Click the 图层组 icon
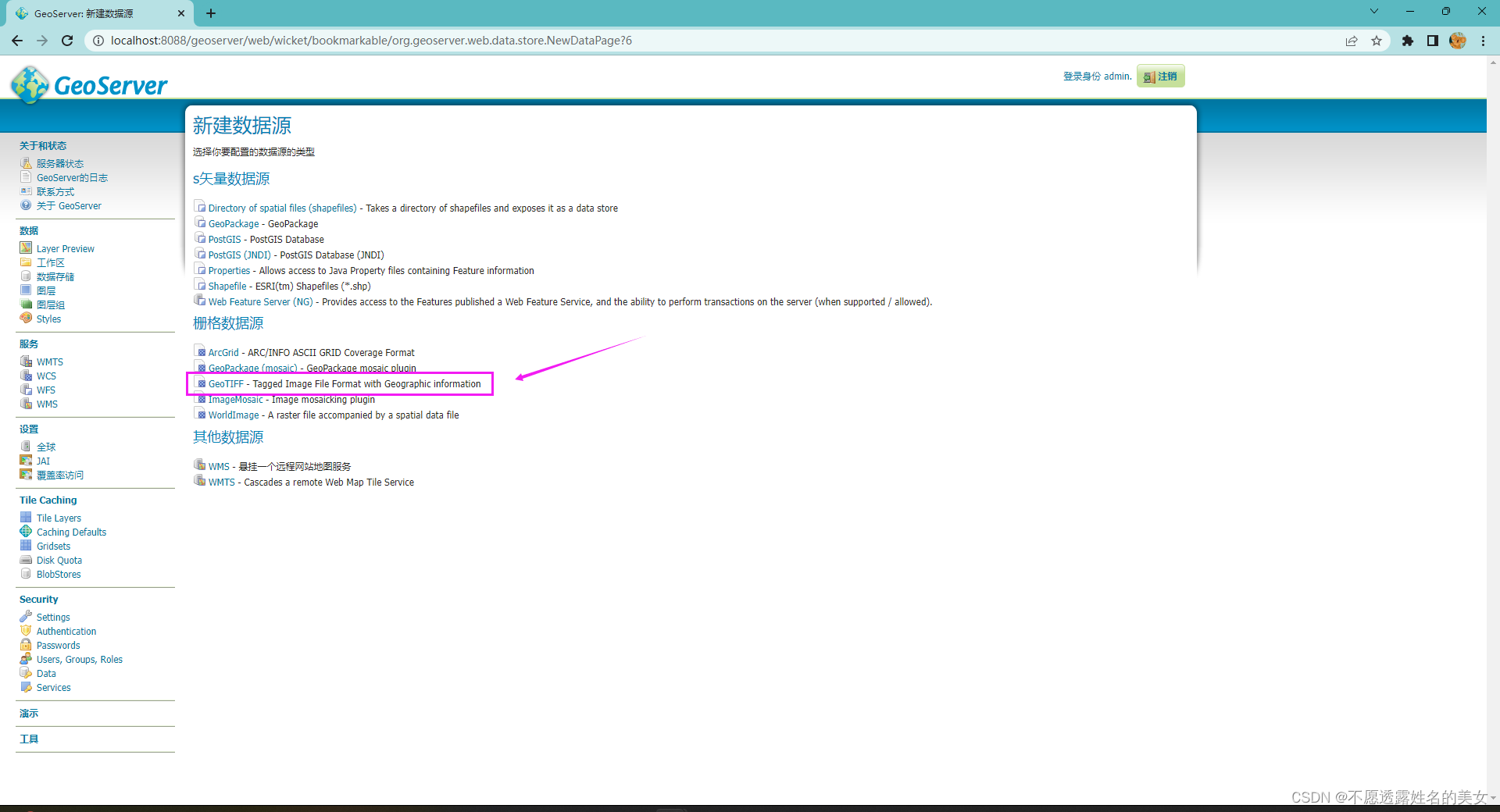 point(26,304)
